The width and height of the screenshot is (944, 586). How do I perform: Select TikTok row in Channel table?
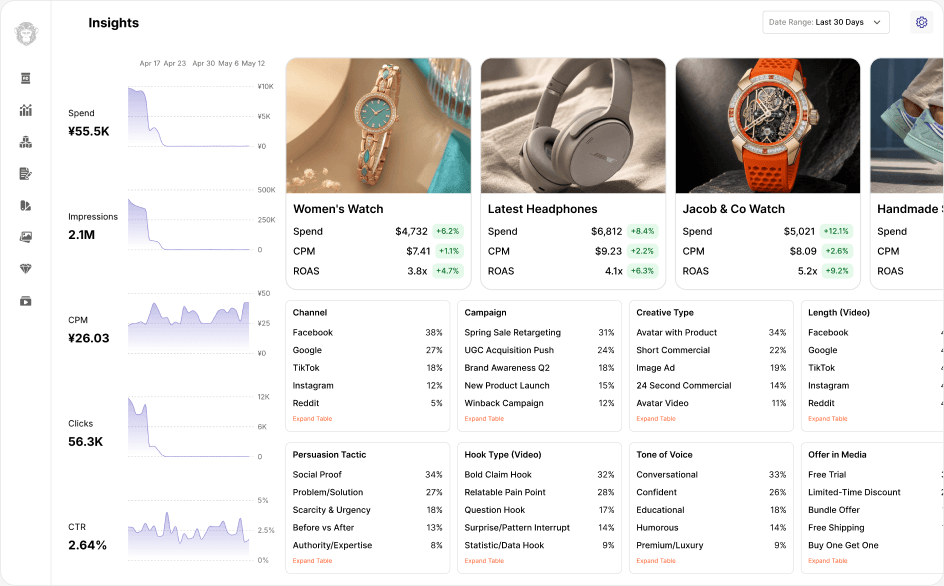tap(367, 368)
